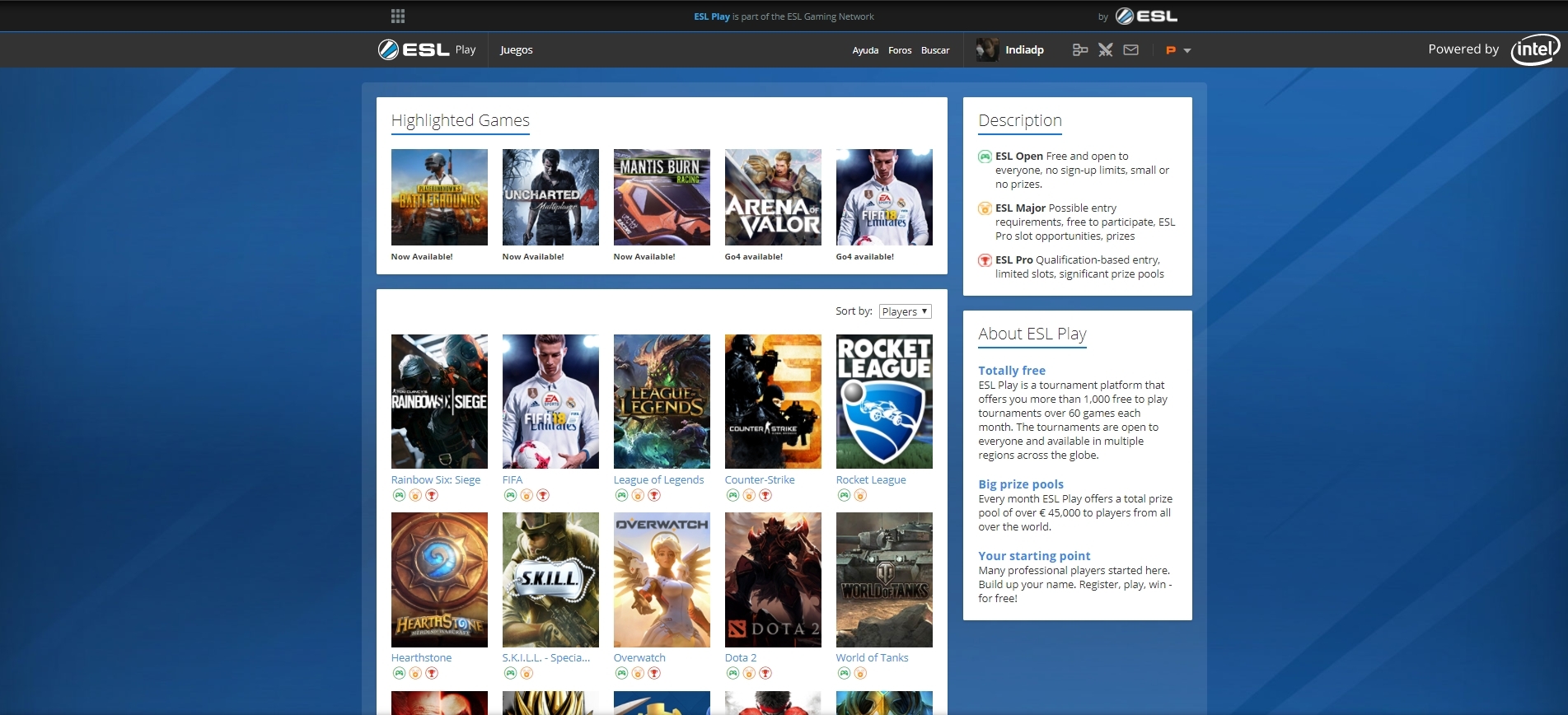Click the red ESL Pro icon under Rainbow Six: Siege

(x=431, y=495)
